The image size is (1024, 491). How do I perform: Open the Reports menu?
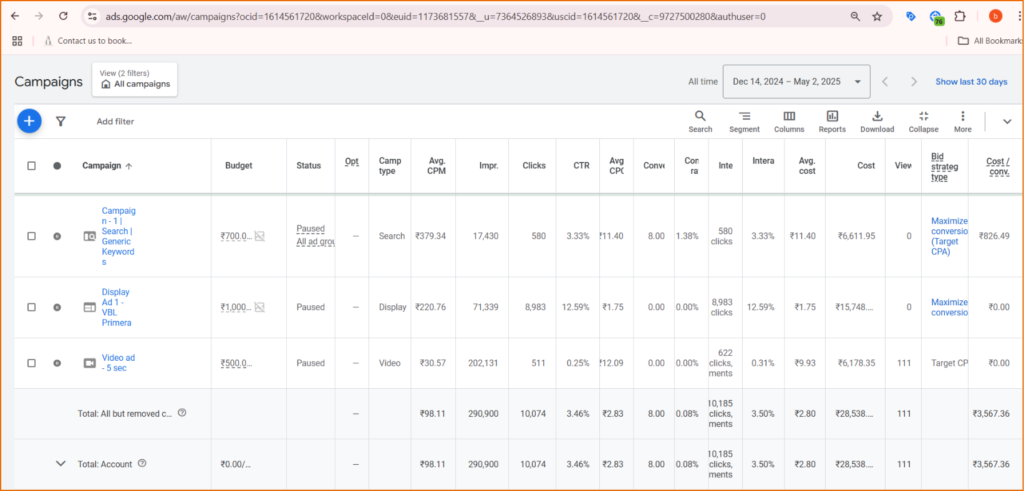(x=832, y=121)
